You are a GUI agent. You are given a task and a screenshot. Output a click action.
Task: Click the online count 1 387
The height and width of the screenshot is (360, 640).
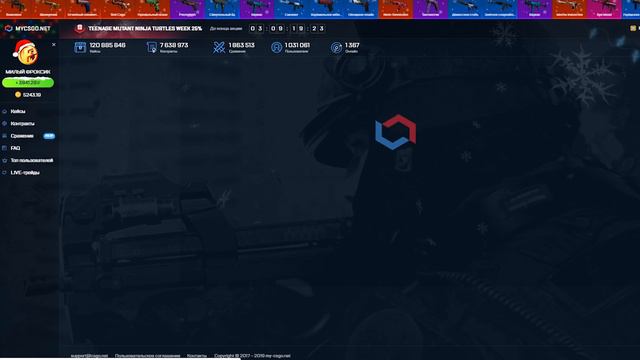pyautogui.click(x=352, y=45)
